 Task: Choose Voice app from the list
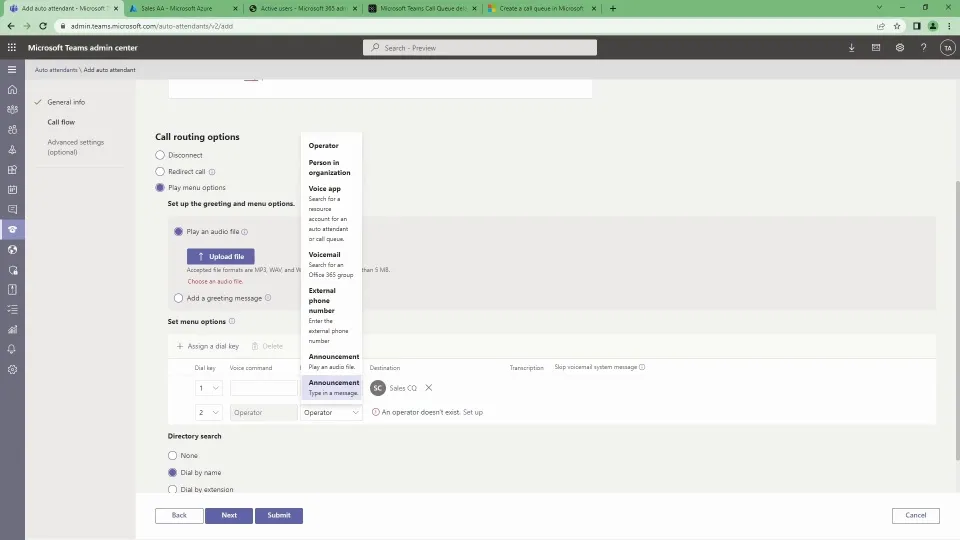331,214
